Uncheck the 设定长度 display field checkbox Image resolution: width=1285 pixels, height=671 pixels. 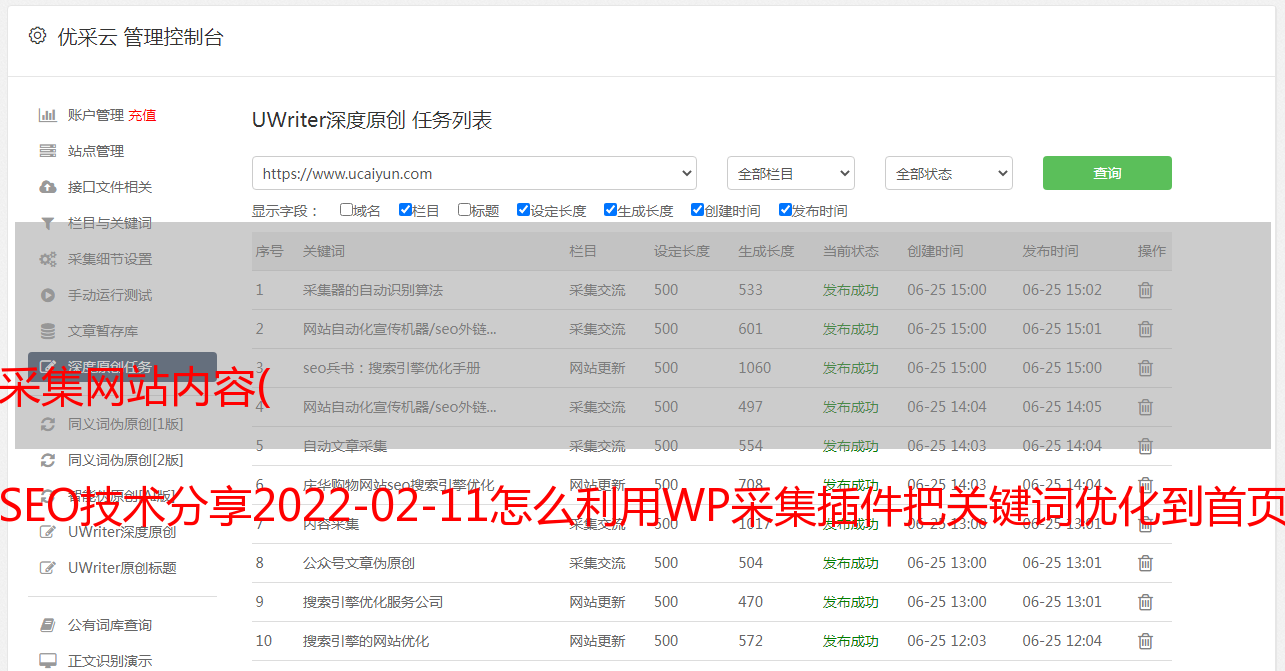coord(523,210)
